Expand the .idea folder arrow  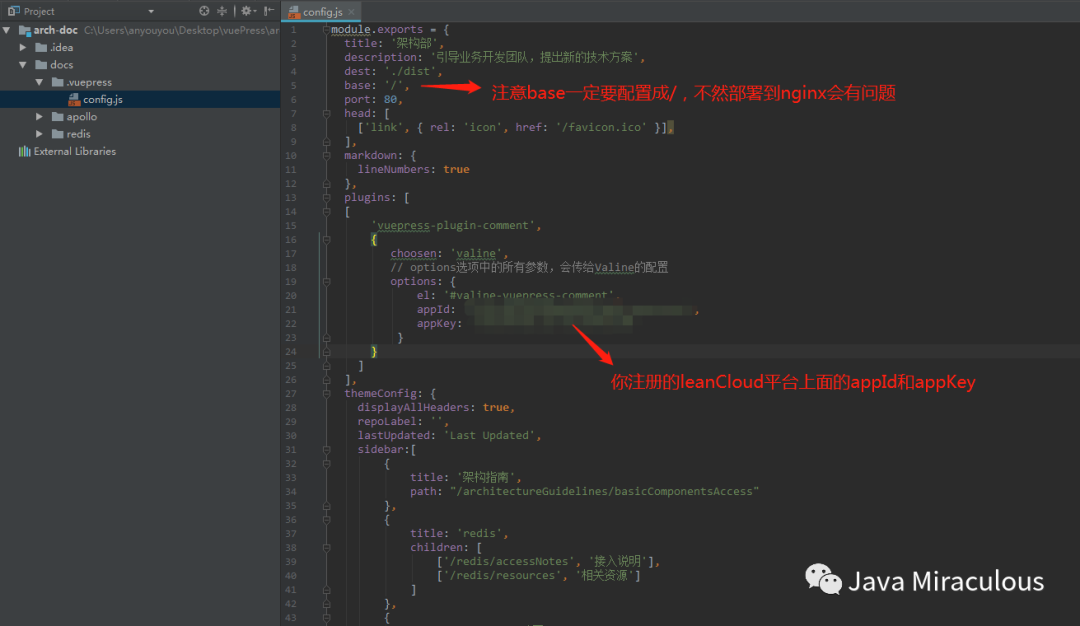pyautogui.click(x=23, y=48)
